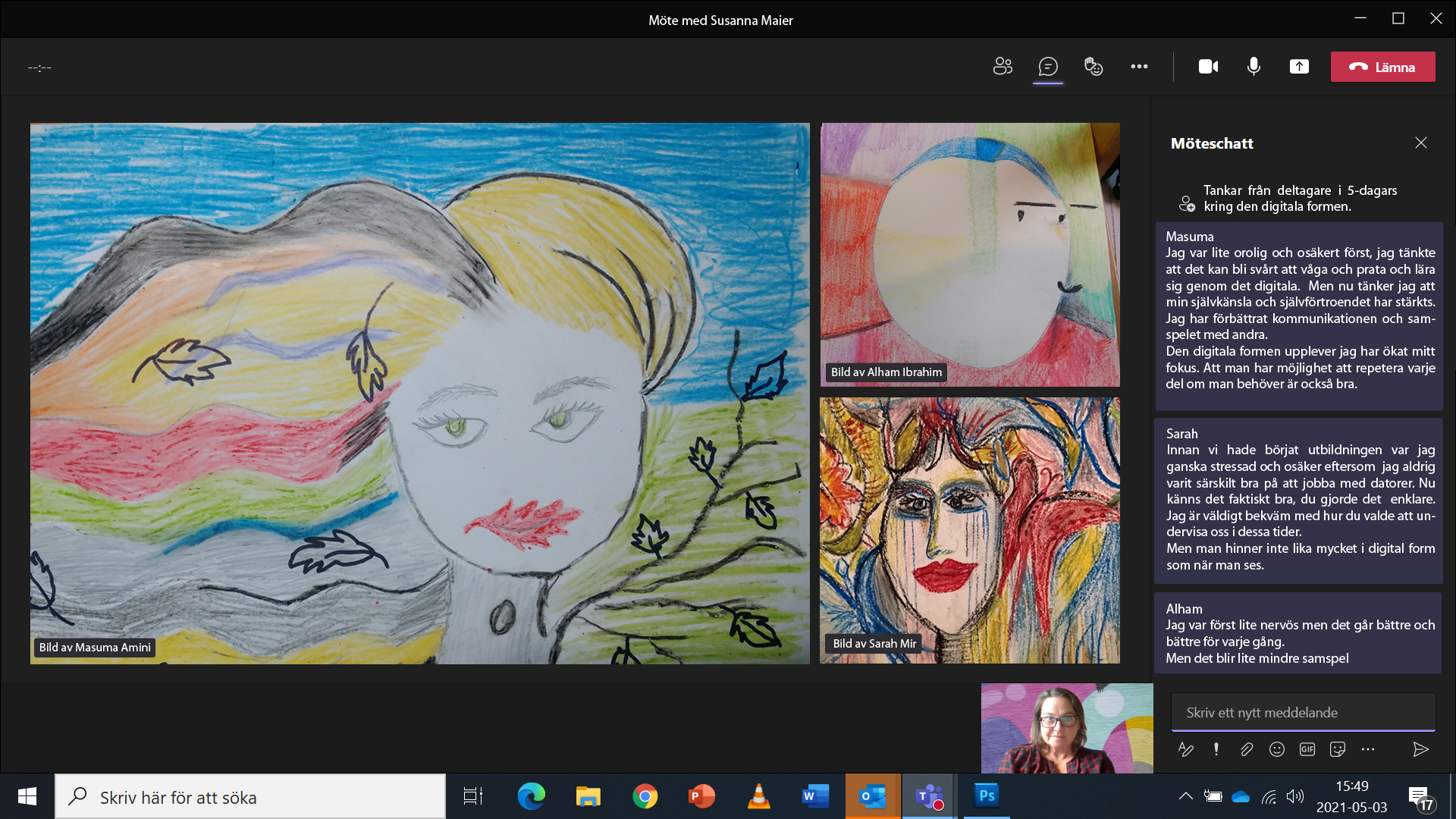Image resolution: width=1456 pixels, height=819 pixels.
Task: Toggle the meeting chat panel
Action: tap(1048, 67)
